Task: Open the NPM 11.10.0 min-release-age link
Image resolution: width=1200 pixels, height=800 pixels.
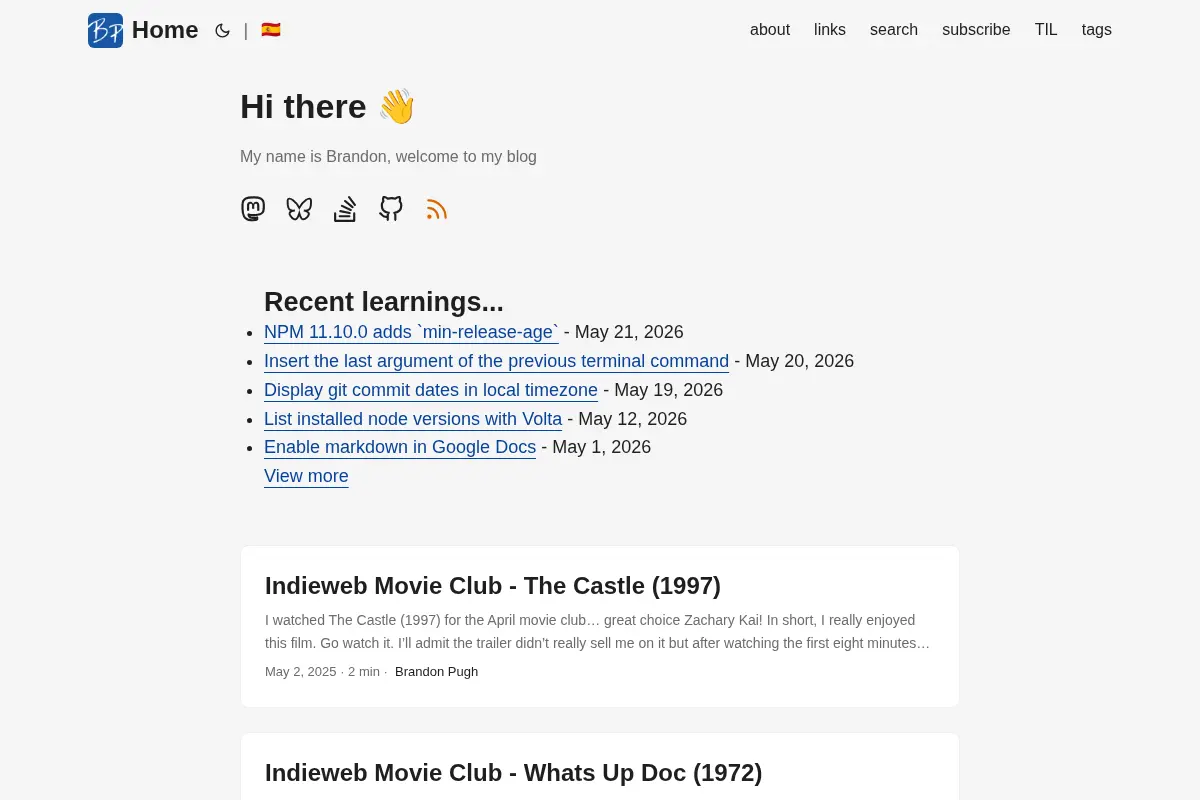Action: click(411, 332)
